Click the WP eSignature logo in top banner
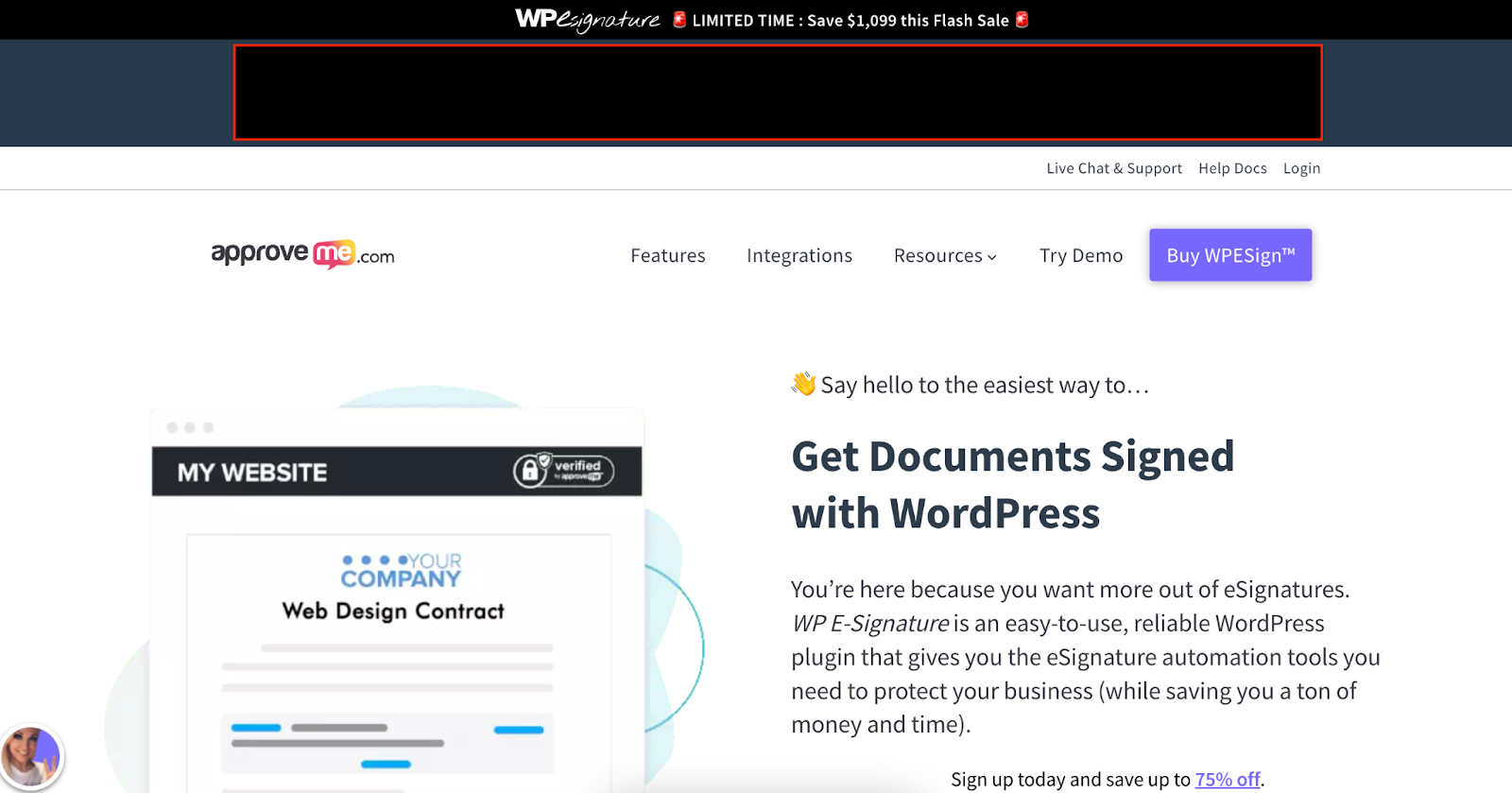 [x=587, y=20]
